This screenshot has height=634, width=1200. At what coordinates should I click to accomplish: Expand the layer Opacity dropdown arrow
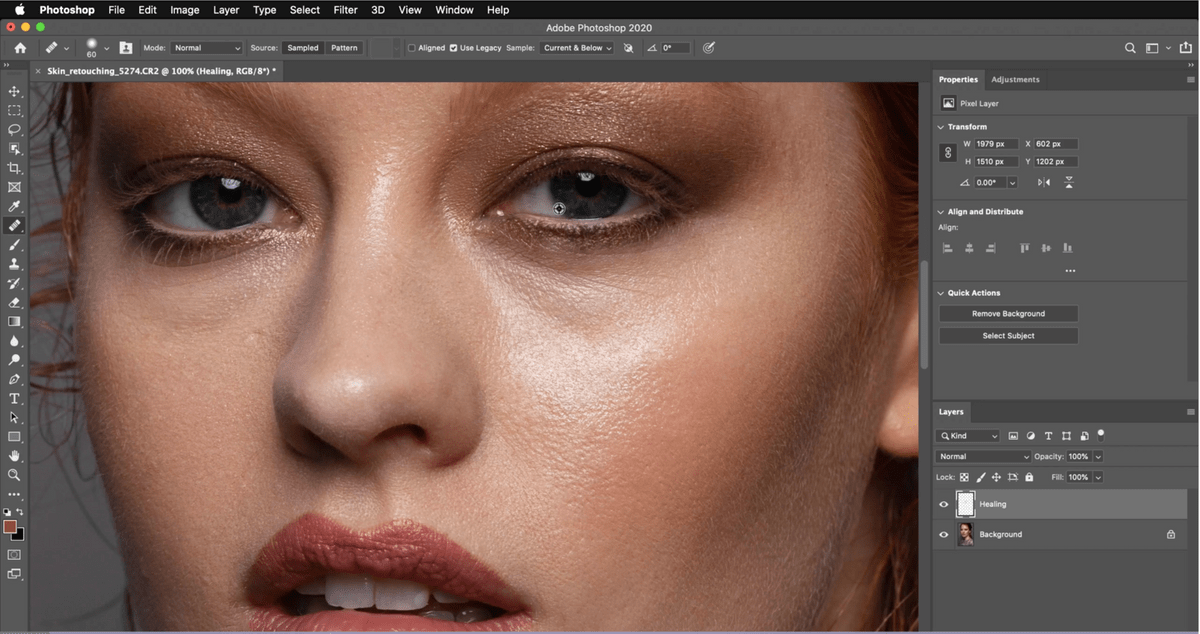(1098, 457)
